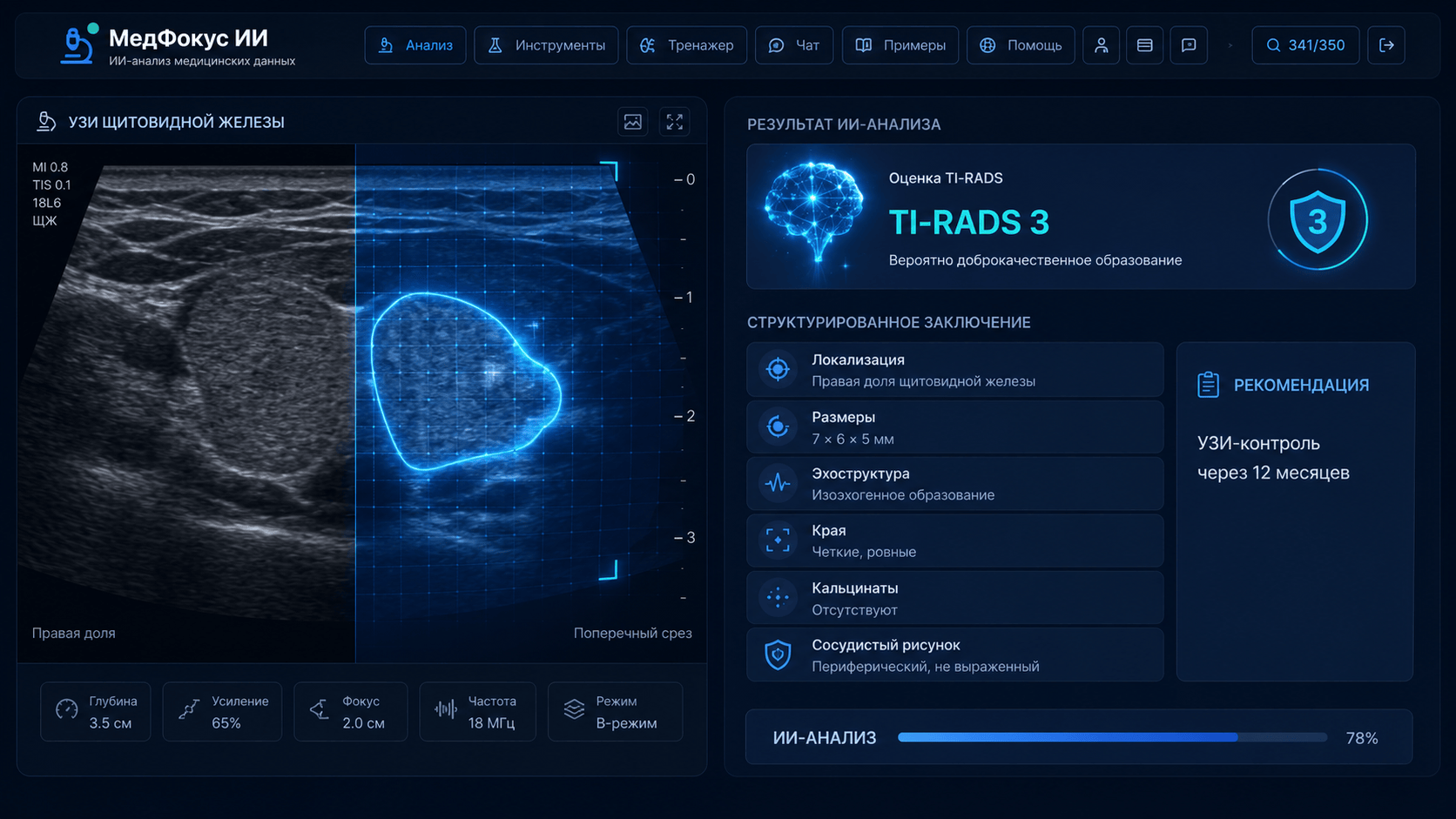Click the Кальцинаты dots icon

(778, 598)
